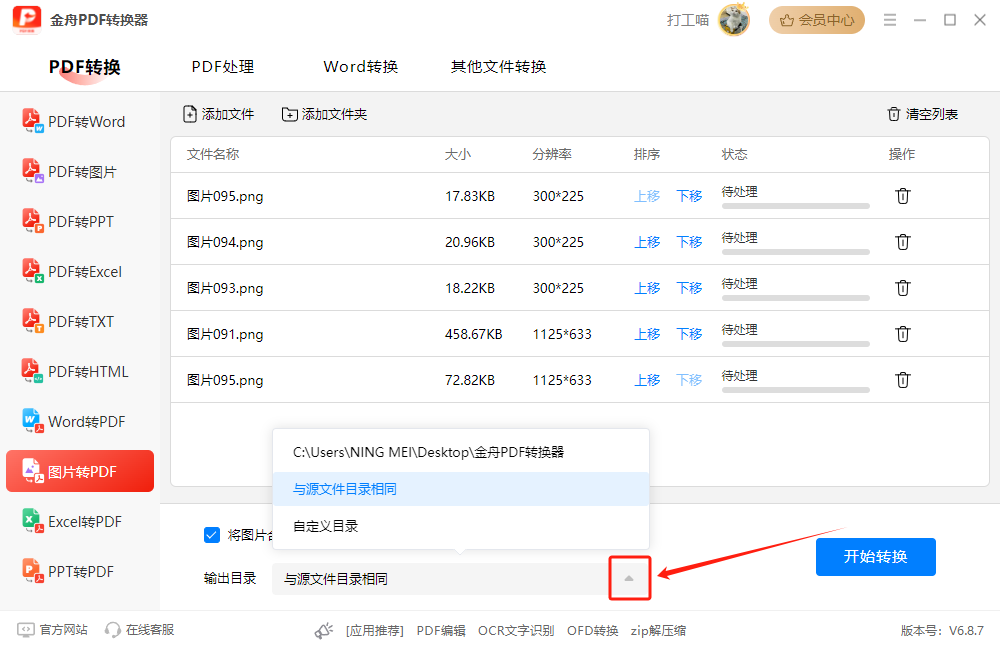Select the PDF转图片 sidebar icon
Screen dimensions: 1000x650
click(30, 170)
